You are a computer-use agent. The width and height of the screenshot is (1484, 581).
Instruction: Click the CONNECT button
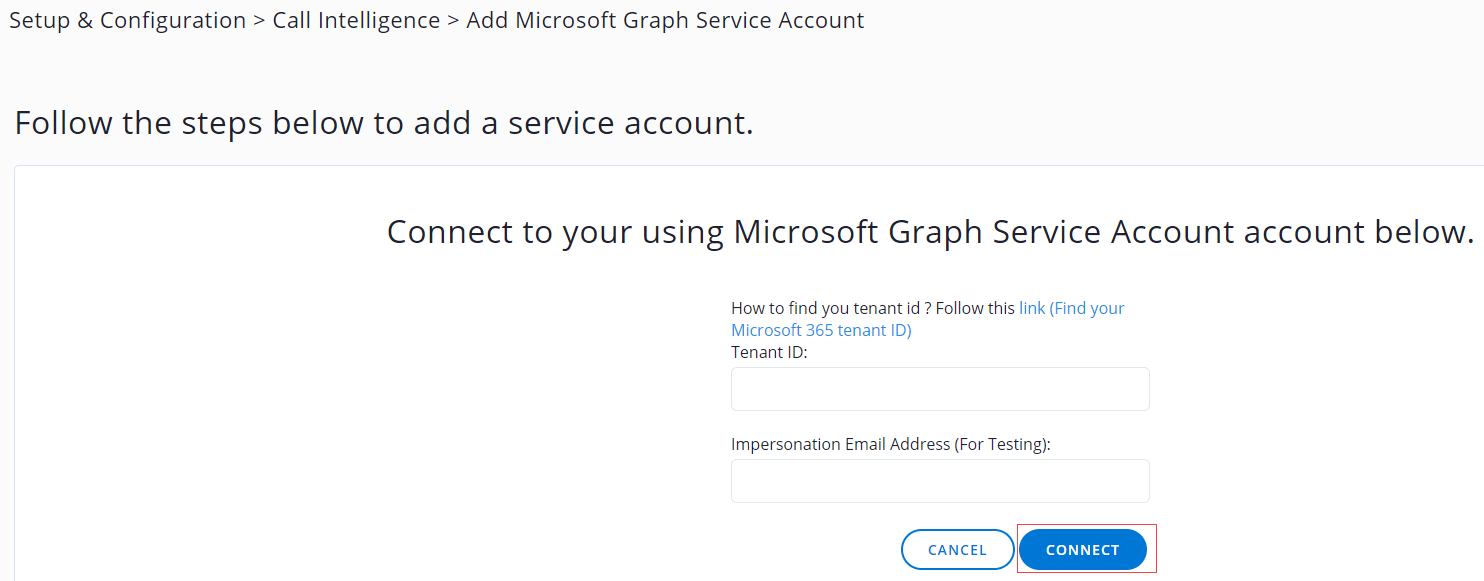click(1082, 550)
